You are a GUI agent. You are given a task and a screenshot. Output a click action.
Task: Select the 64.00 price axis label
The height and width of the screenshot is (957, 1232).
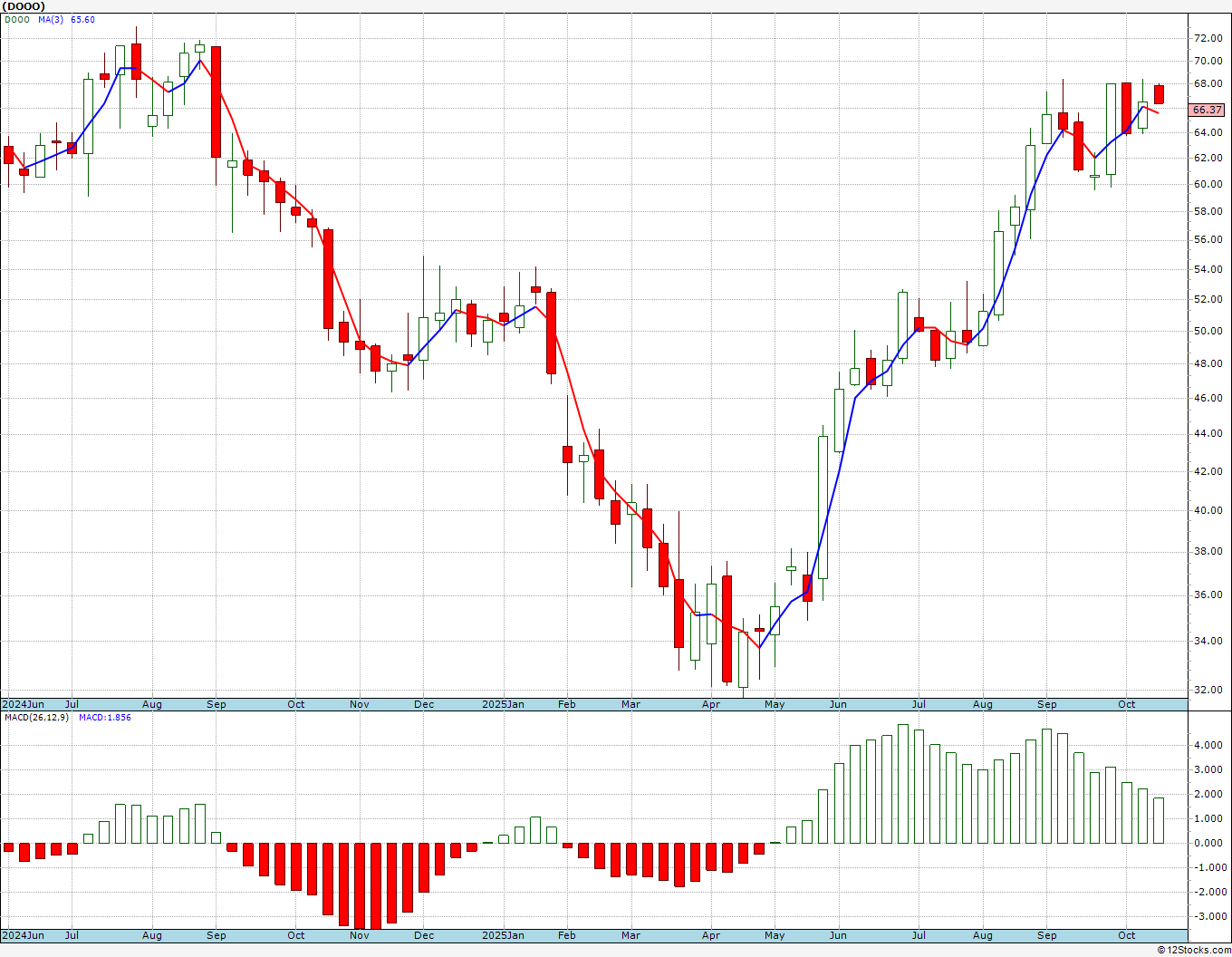click(1208, 132)
